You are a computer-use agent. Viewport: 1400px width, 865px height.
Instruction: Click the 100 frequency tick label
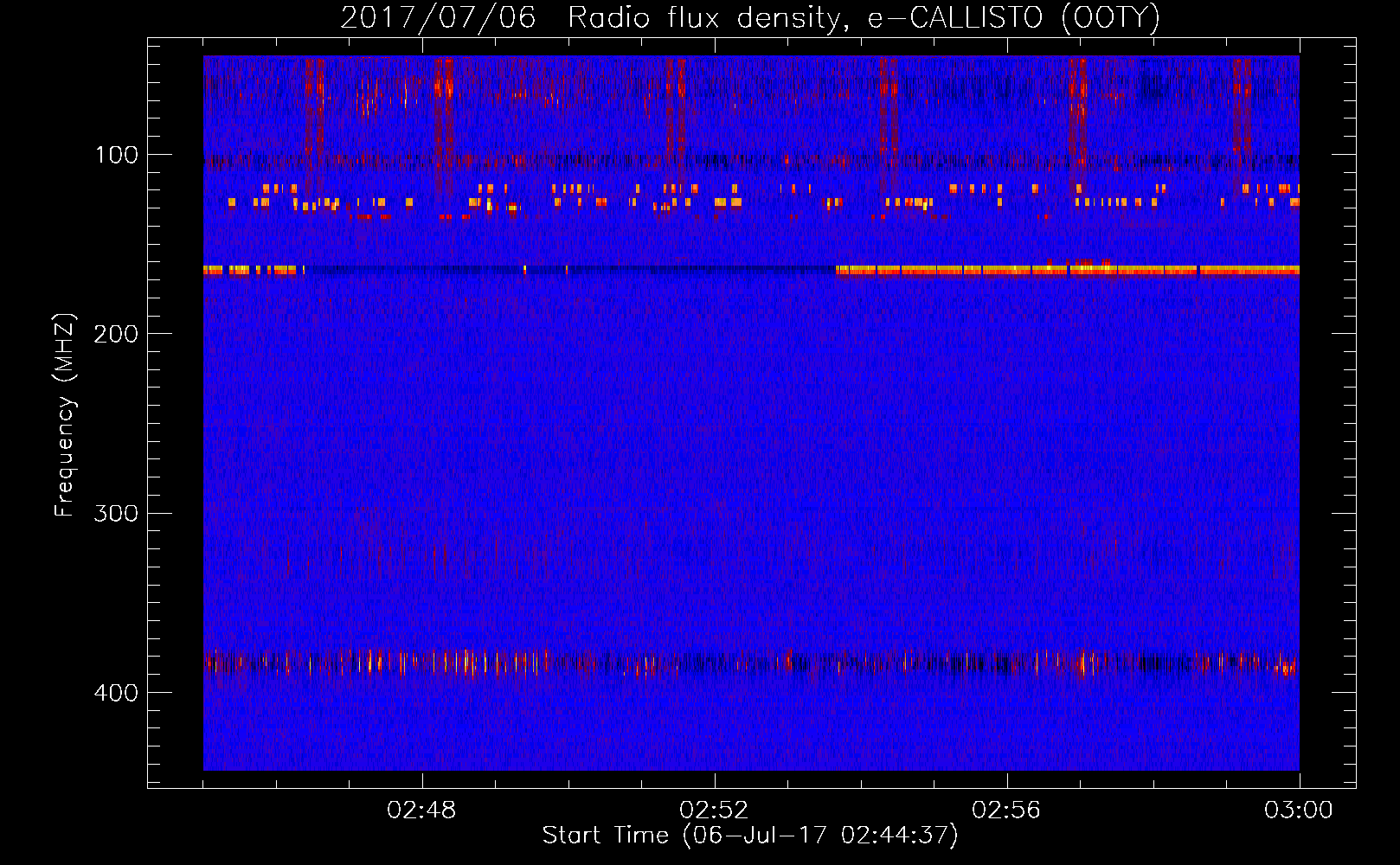(117, 155)
